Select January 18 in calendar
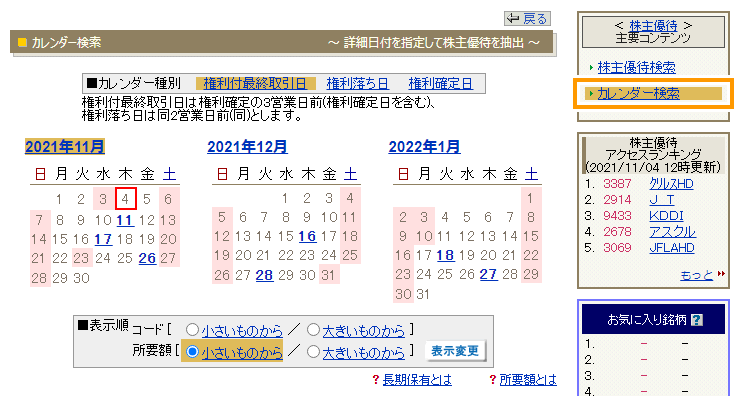738x396 pixels. tap(445, 256)
